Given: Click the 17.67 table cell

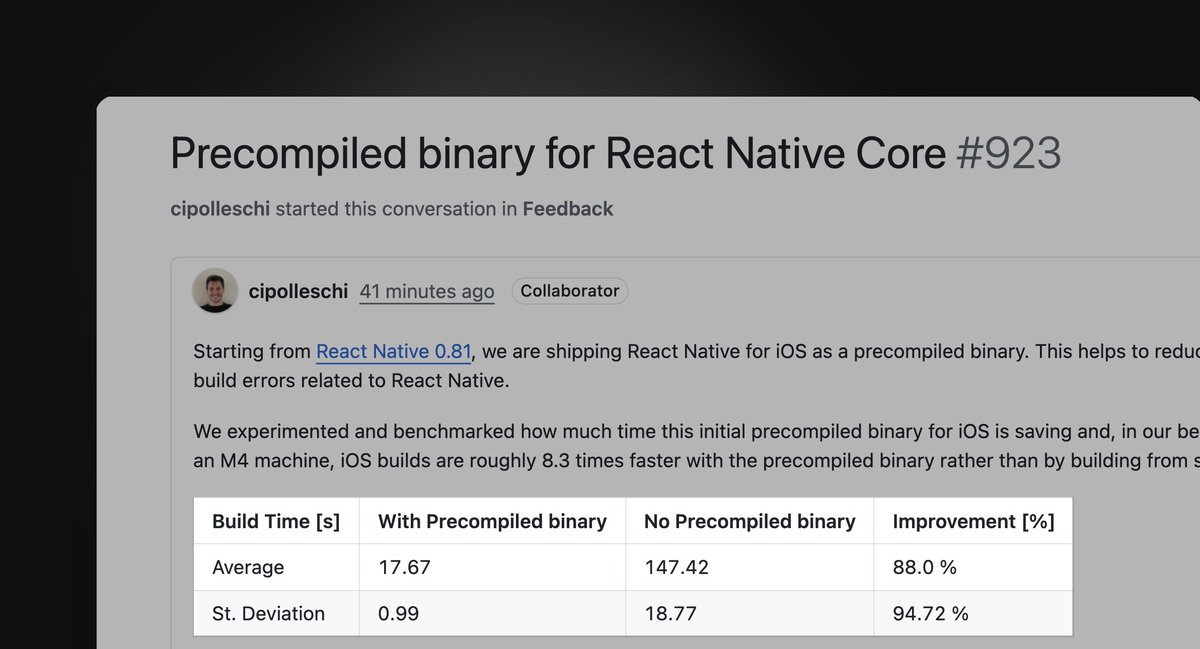Looking at the screenshot, I should pyautogui.click(x=492, y=567).
